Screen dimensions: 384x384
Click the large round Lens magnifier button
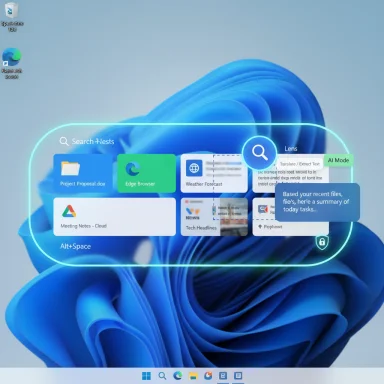coord(260,153)
